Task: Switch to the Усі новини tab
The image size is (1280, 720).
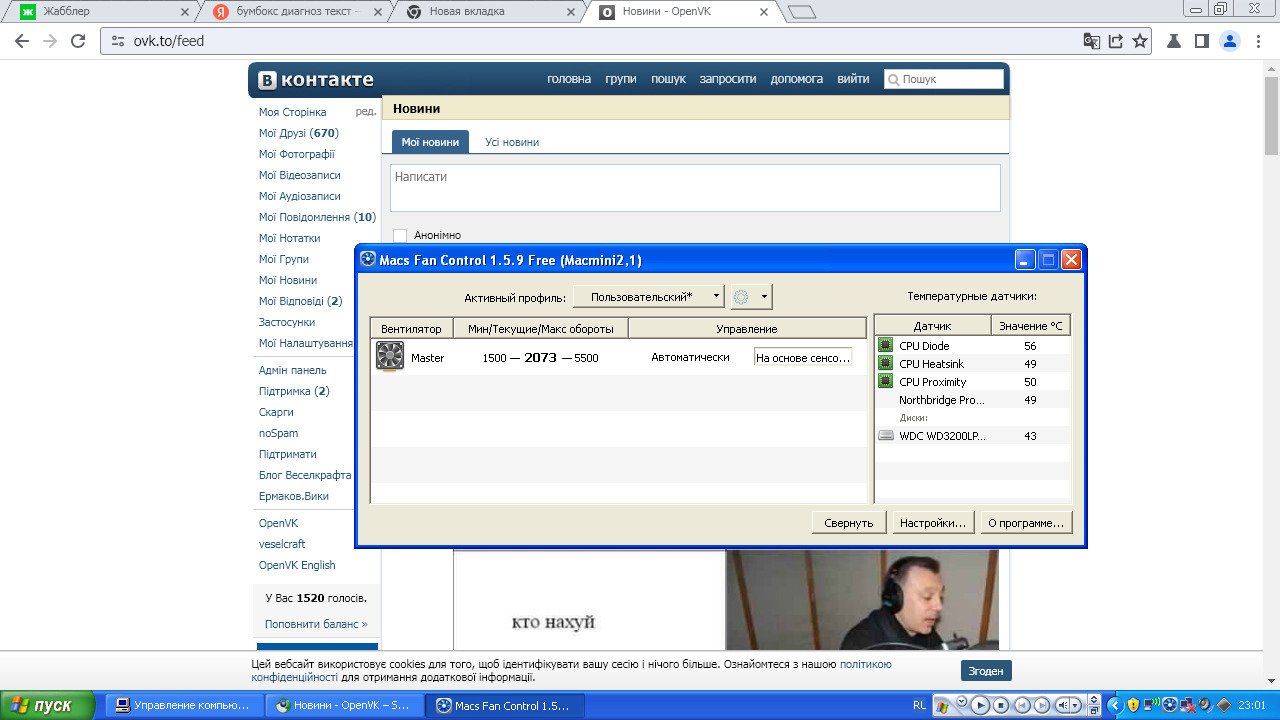Action: coord(512,142)
